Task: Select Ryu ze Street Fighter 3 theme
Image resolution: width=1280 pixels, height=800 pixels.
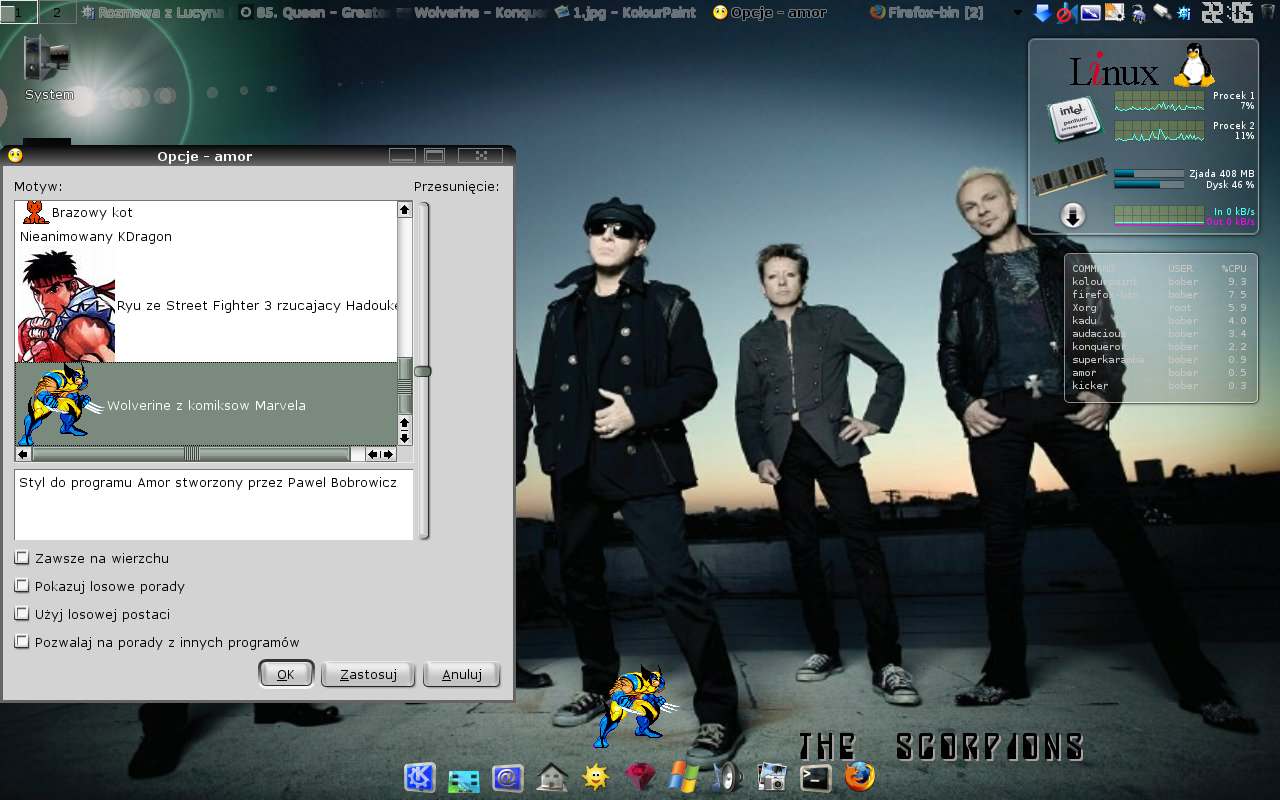Action: (x=206, y=306)
